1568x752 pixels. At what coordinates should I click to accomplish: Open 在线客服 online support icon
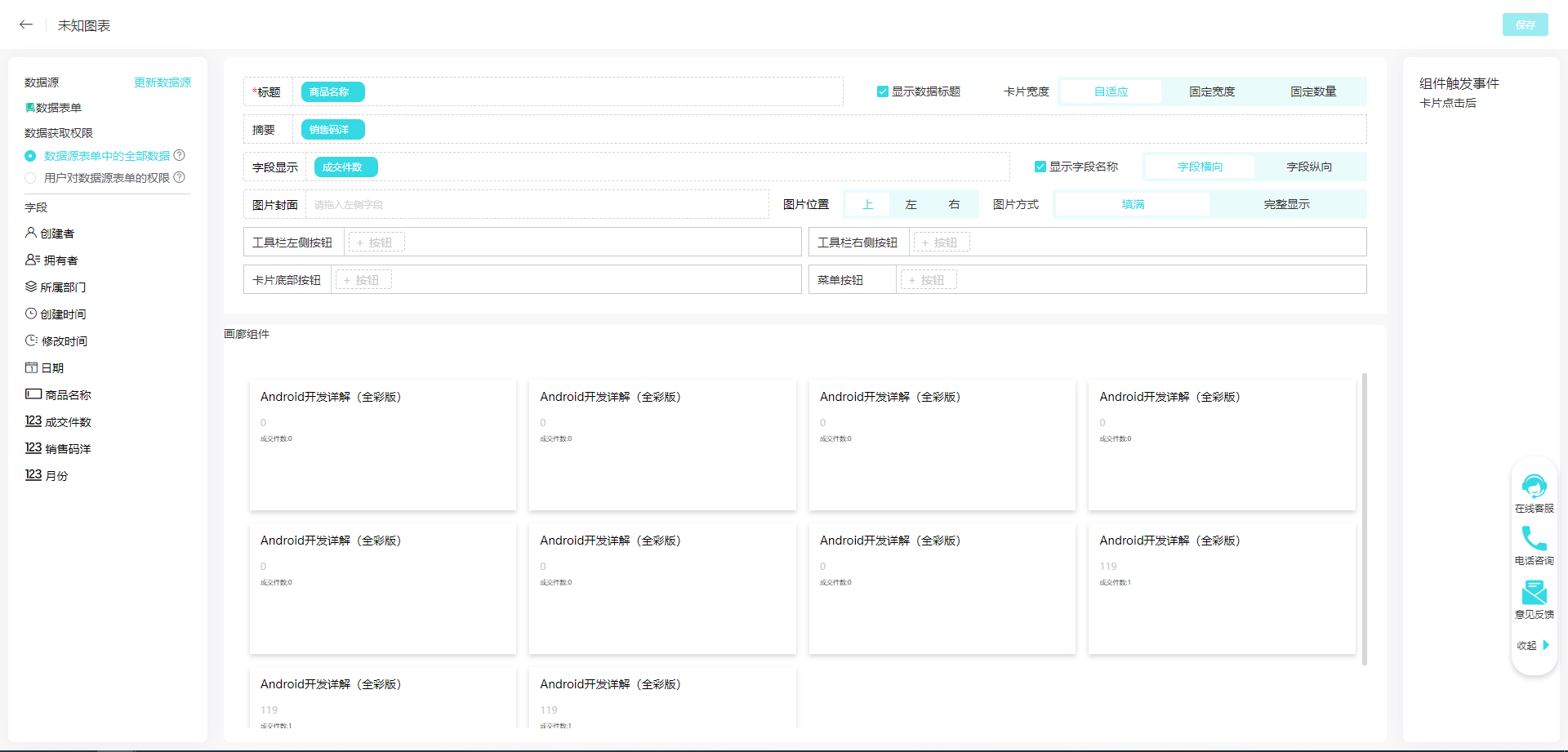click(1535, 487)
